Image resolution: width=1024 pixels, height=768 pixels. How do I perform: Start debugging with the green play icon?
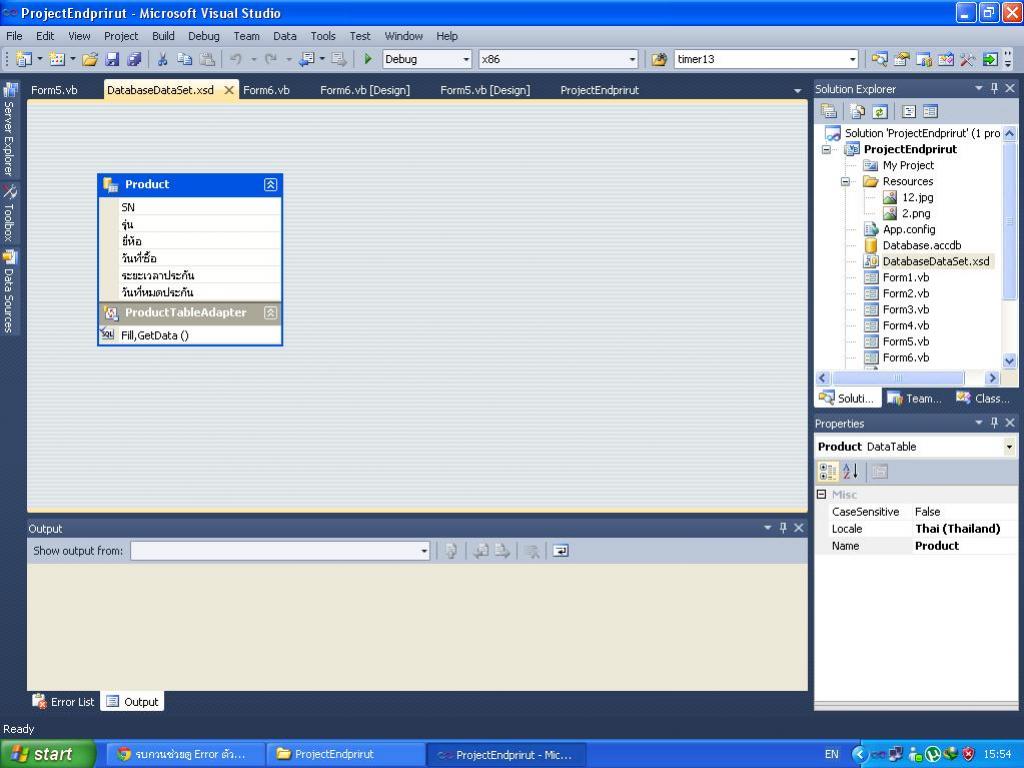pyautogui.click(x=368, y=59)
